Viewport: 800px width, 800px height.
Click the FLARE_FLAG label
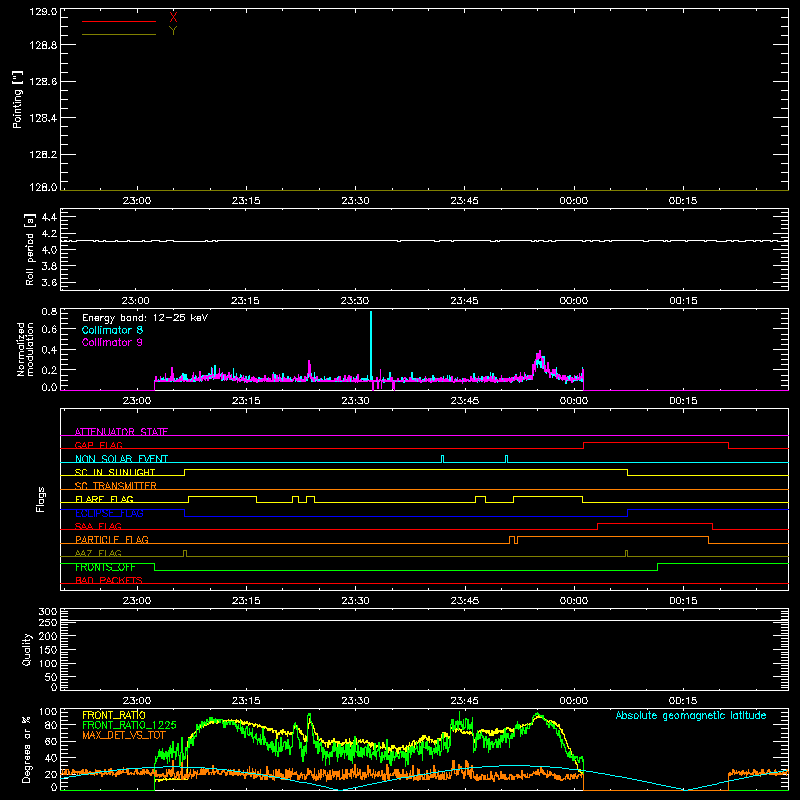[104, 499]
